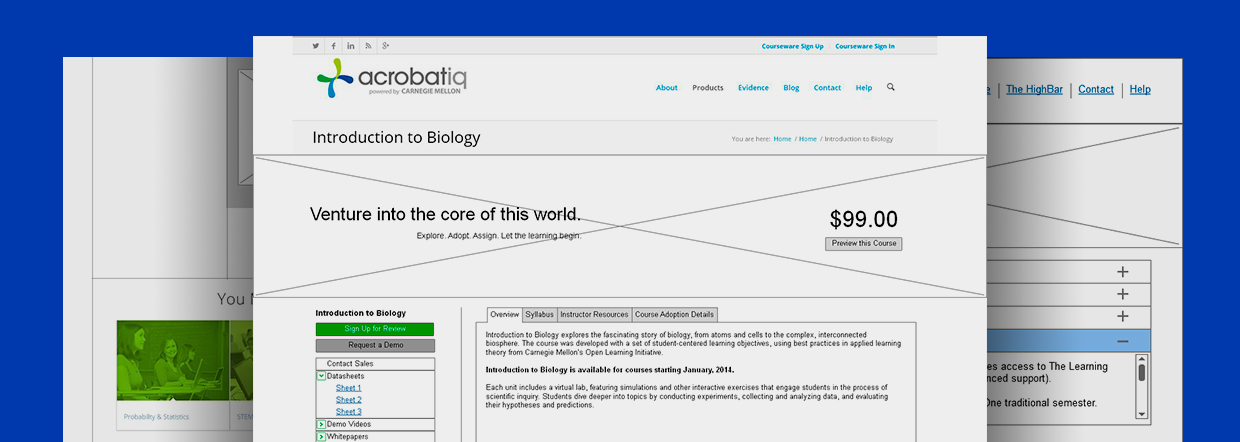Expand second plus row in right background window
The image size is (1240, 442).
pos(1123,294)
